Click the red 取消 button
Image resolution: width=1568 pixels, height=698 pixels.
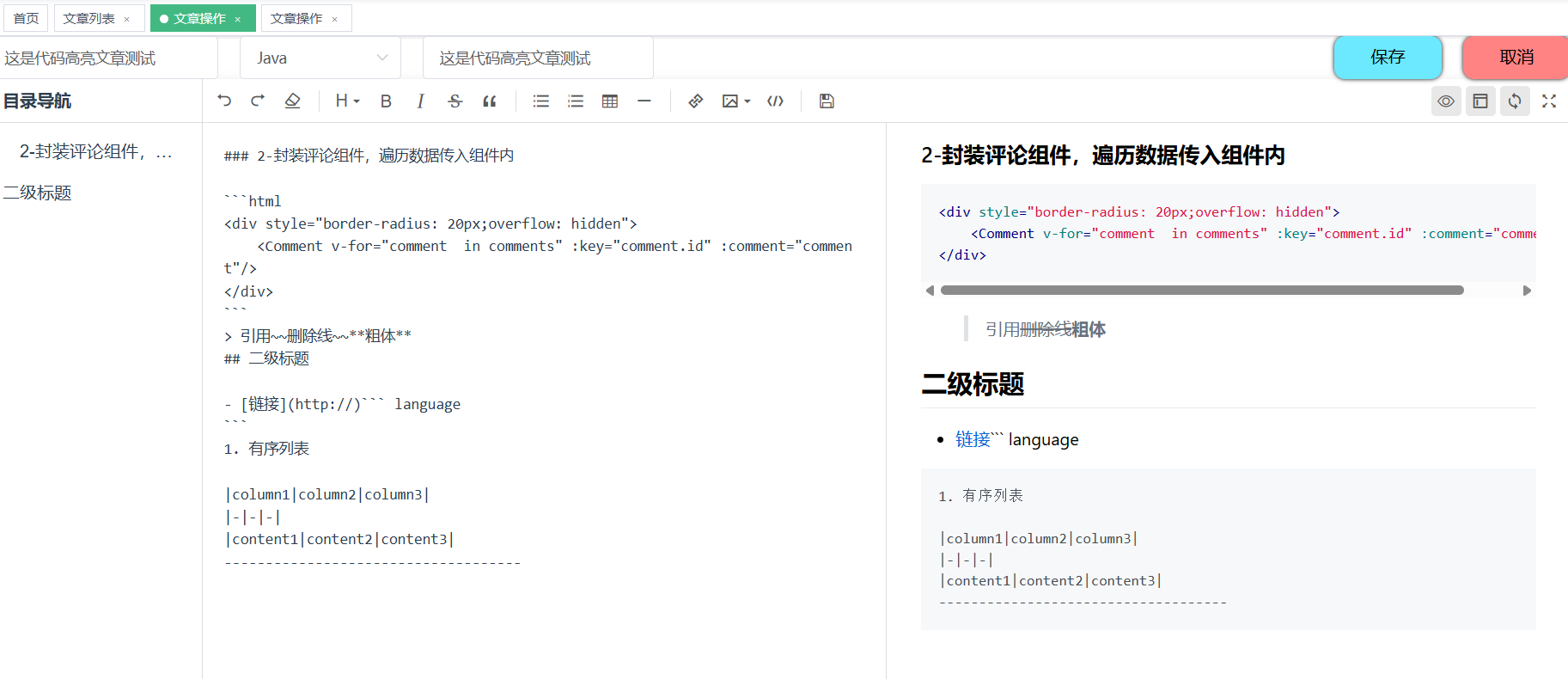tap(1516, 57)
